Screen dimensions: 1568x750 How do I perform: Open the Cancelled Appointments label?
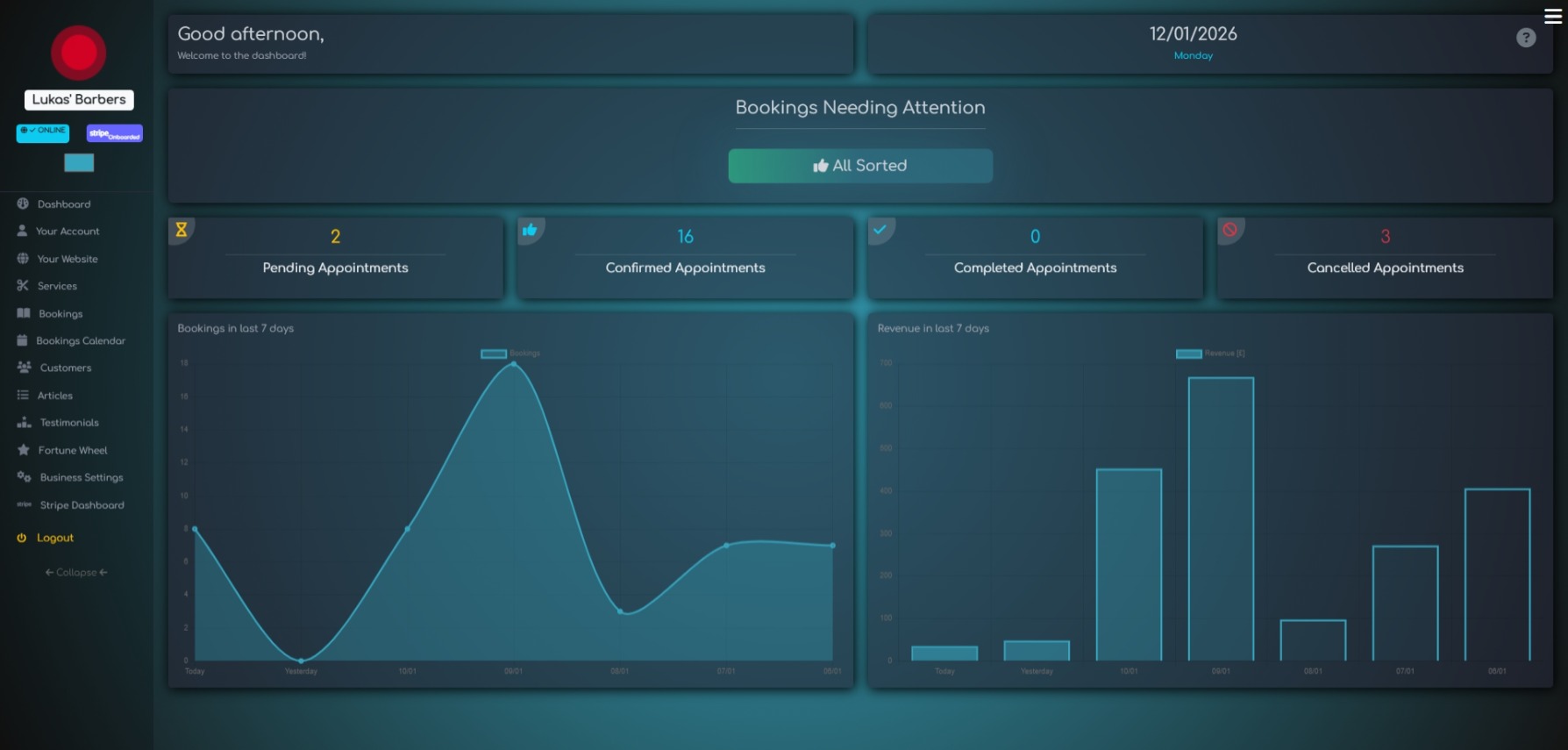[x=1386, y=268]
